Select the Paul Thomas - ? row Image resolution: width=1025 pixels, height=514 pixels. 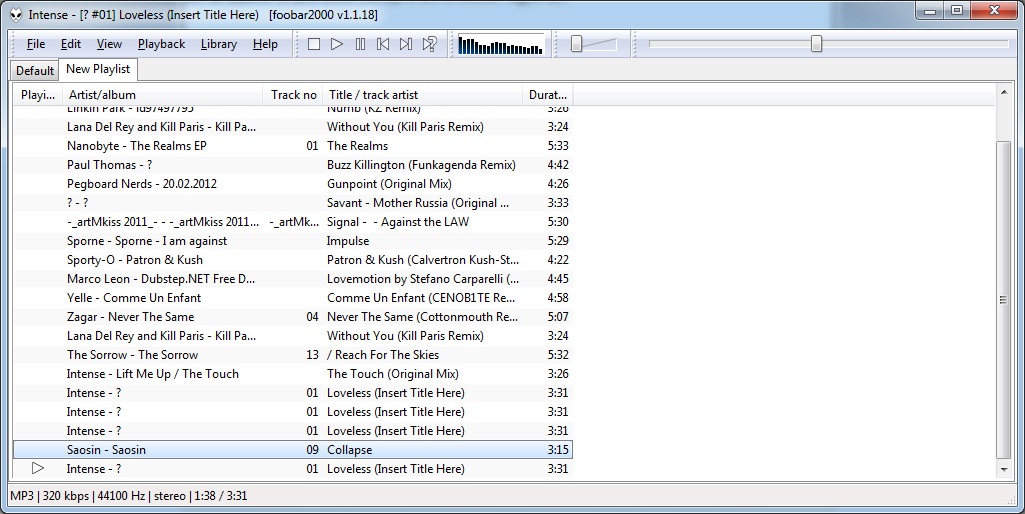point(293,164)
